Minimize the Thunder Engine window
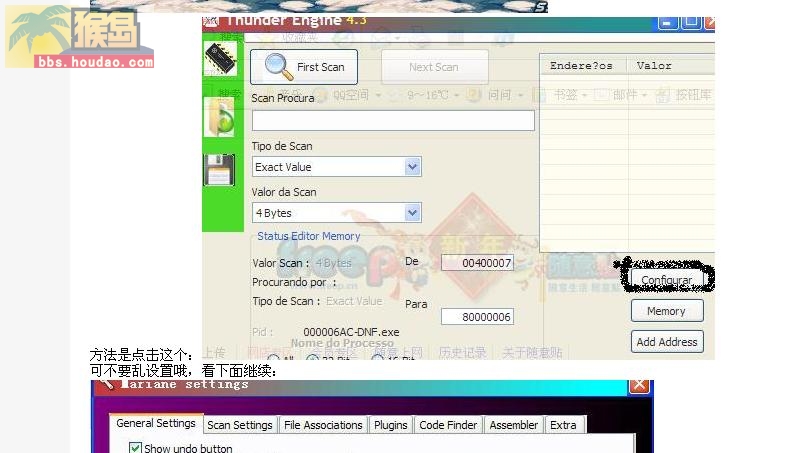The image size is (794, 453). [x=667, y=23]
